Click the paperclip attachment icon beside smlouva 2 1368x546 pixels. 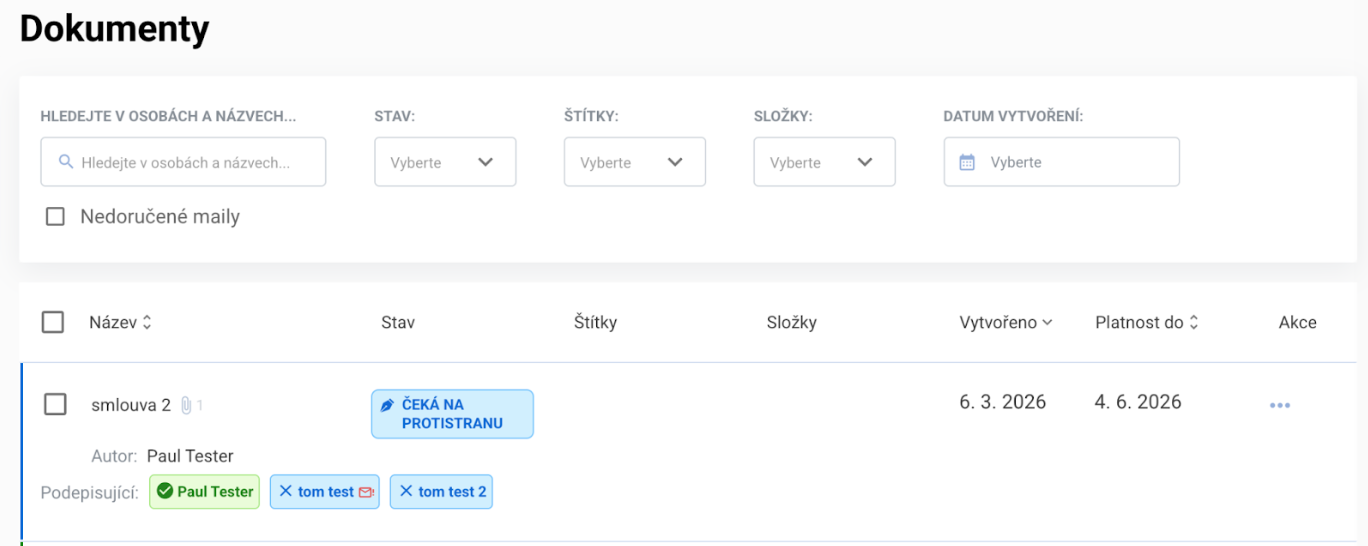coord(186,405)
